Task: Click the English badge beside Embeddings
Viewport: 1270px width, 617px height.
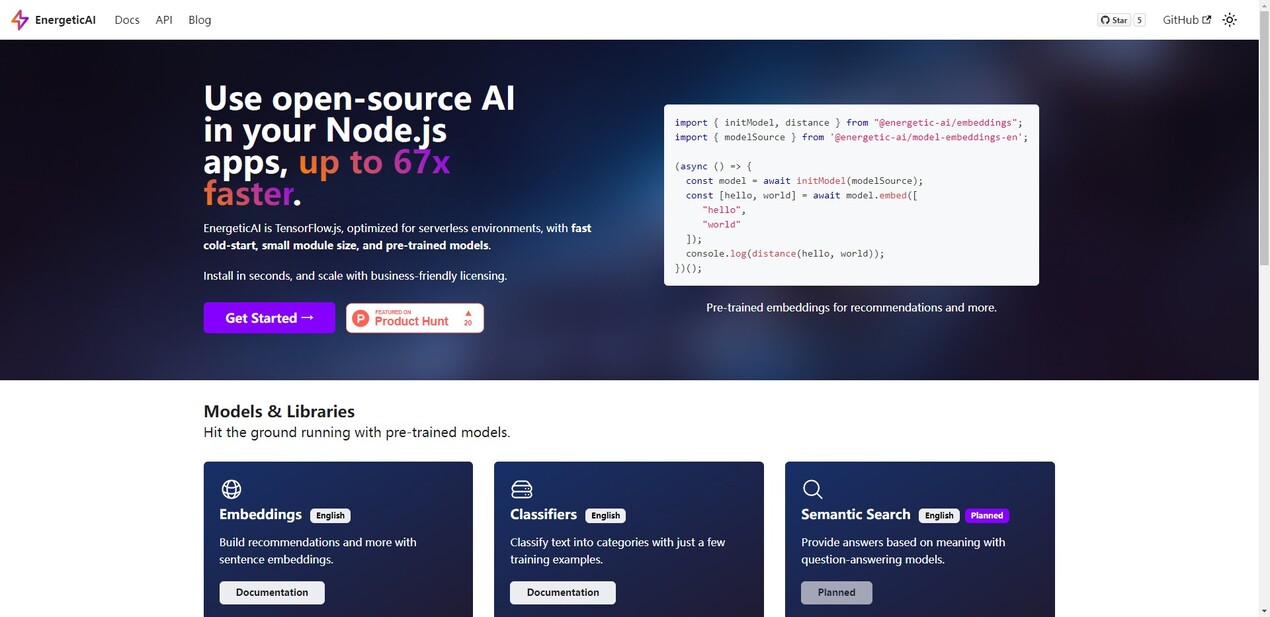Action: point(330,516)
